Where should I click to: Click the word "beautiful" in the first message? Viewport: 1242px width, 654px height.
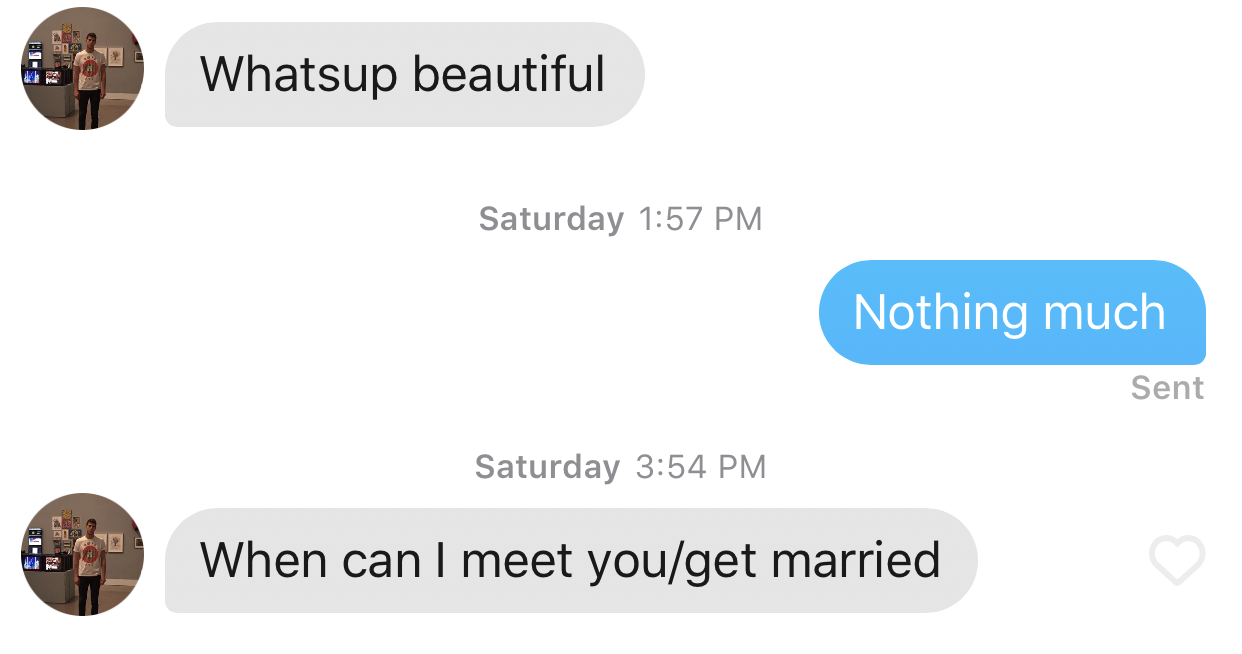509,75
